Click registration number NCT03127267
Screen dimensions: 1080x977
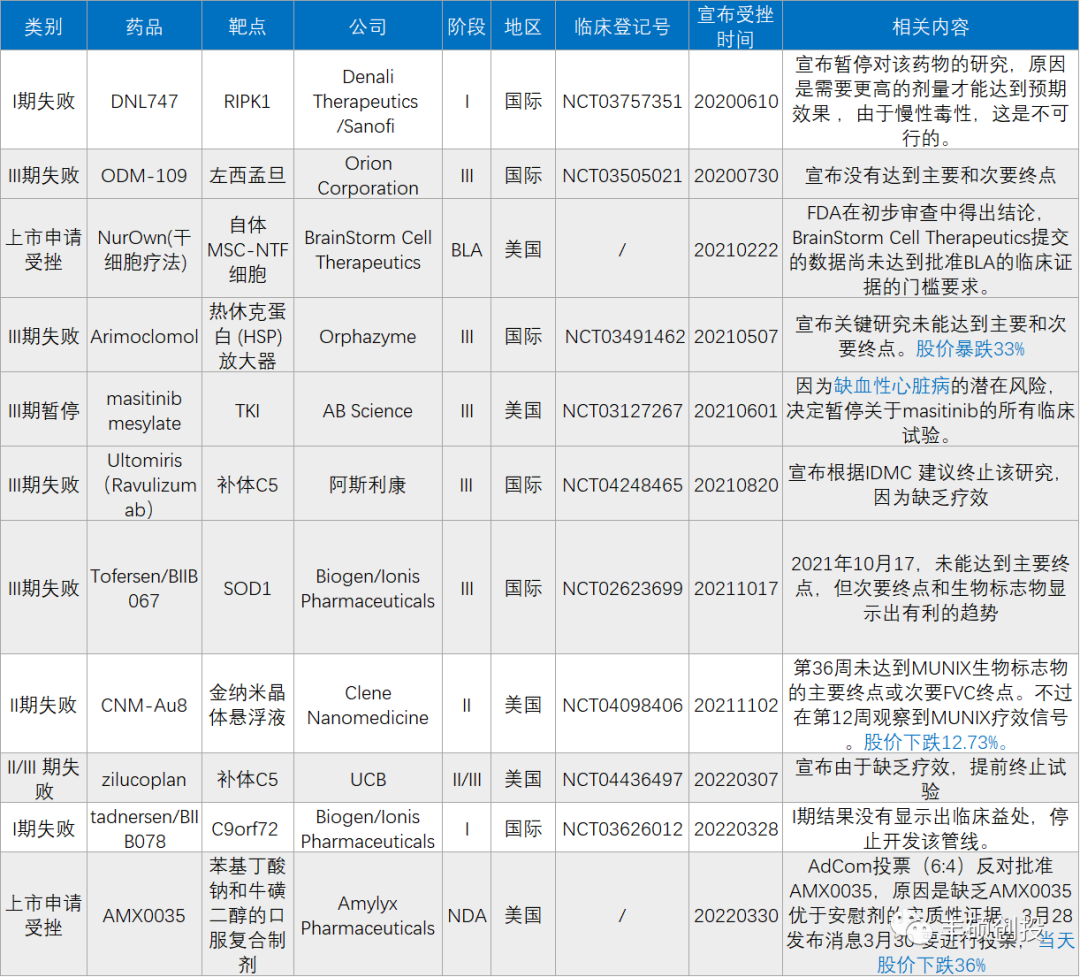622,411
